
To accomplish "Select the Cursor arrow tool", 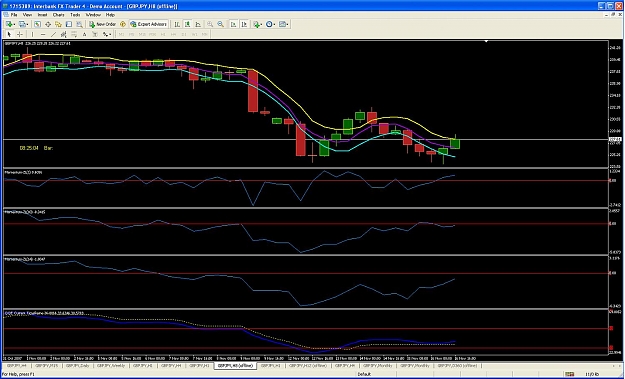I will point(9,35).
